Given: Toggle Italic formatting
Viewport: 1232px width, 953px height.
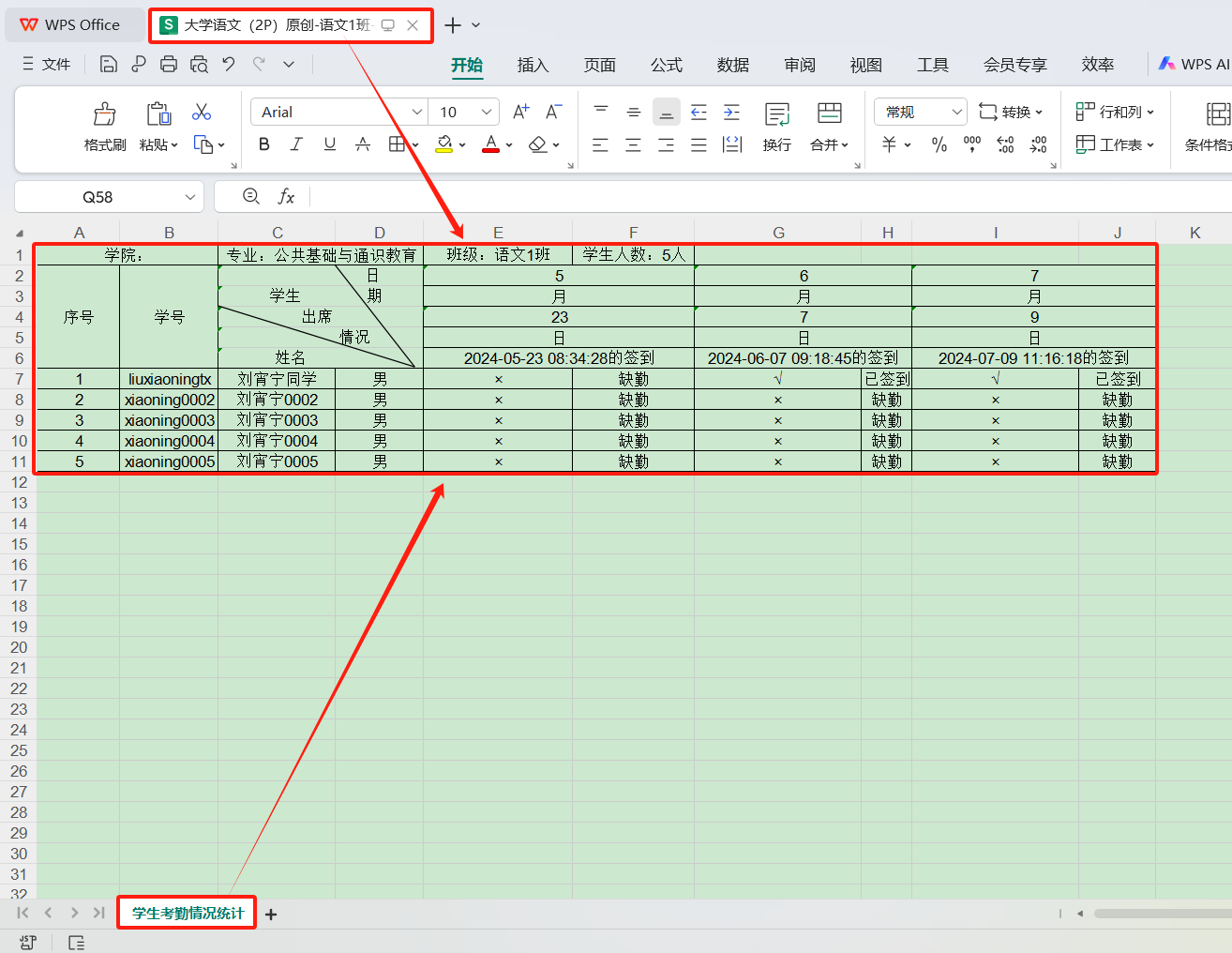Looking at the screenshot, I should [296, 144].
